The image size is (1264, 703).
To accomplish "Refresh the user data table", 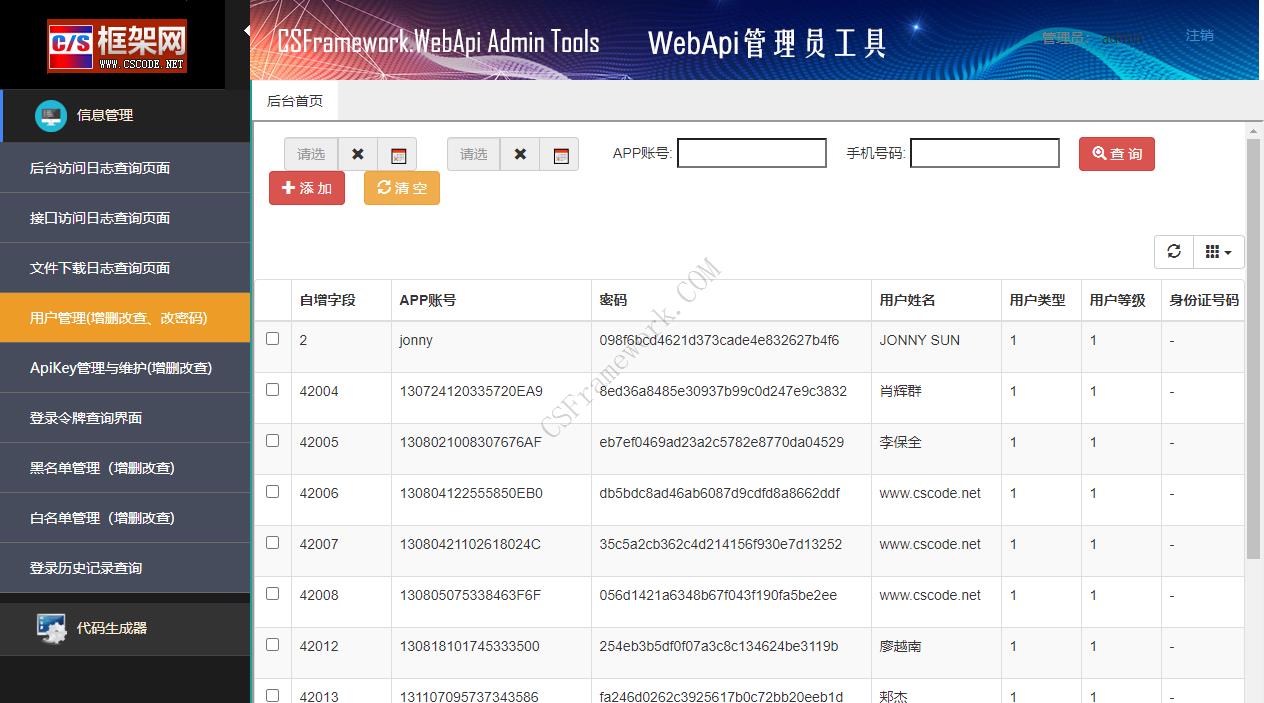I will 1173,252.
